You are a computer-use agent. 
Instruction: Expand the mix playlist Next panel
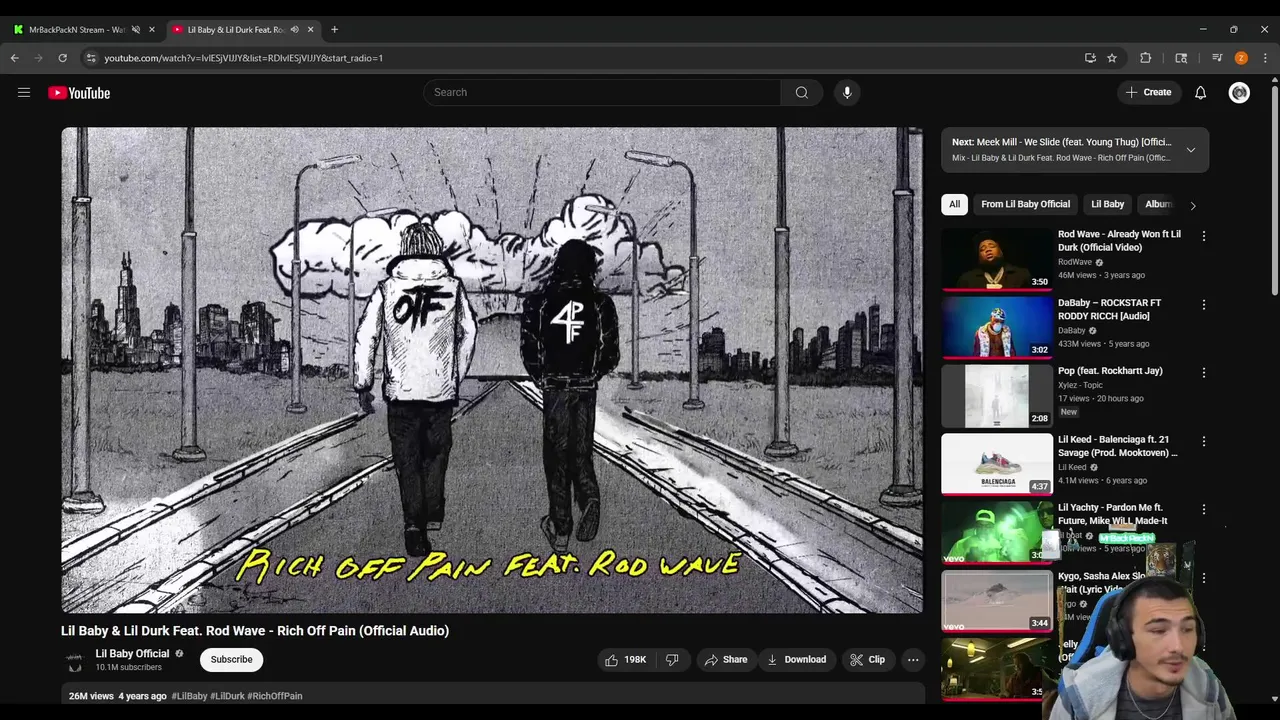[1190, 150]
